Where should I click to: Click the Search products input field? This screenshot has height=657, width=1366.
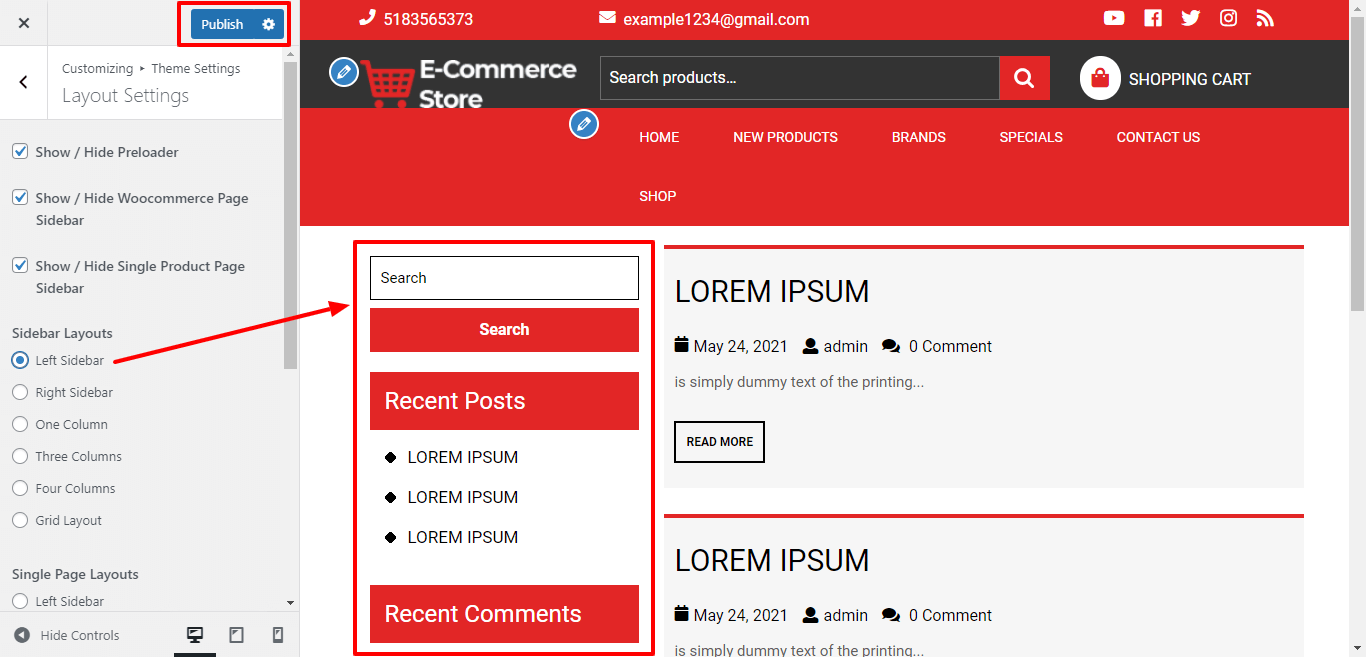(x=799, y=78)
